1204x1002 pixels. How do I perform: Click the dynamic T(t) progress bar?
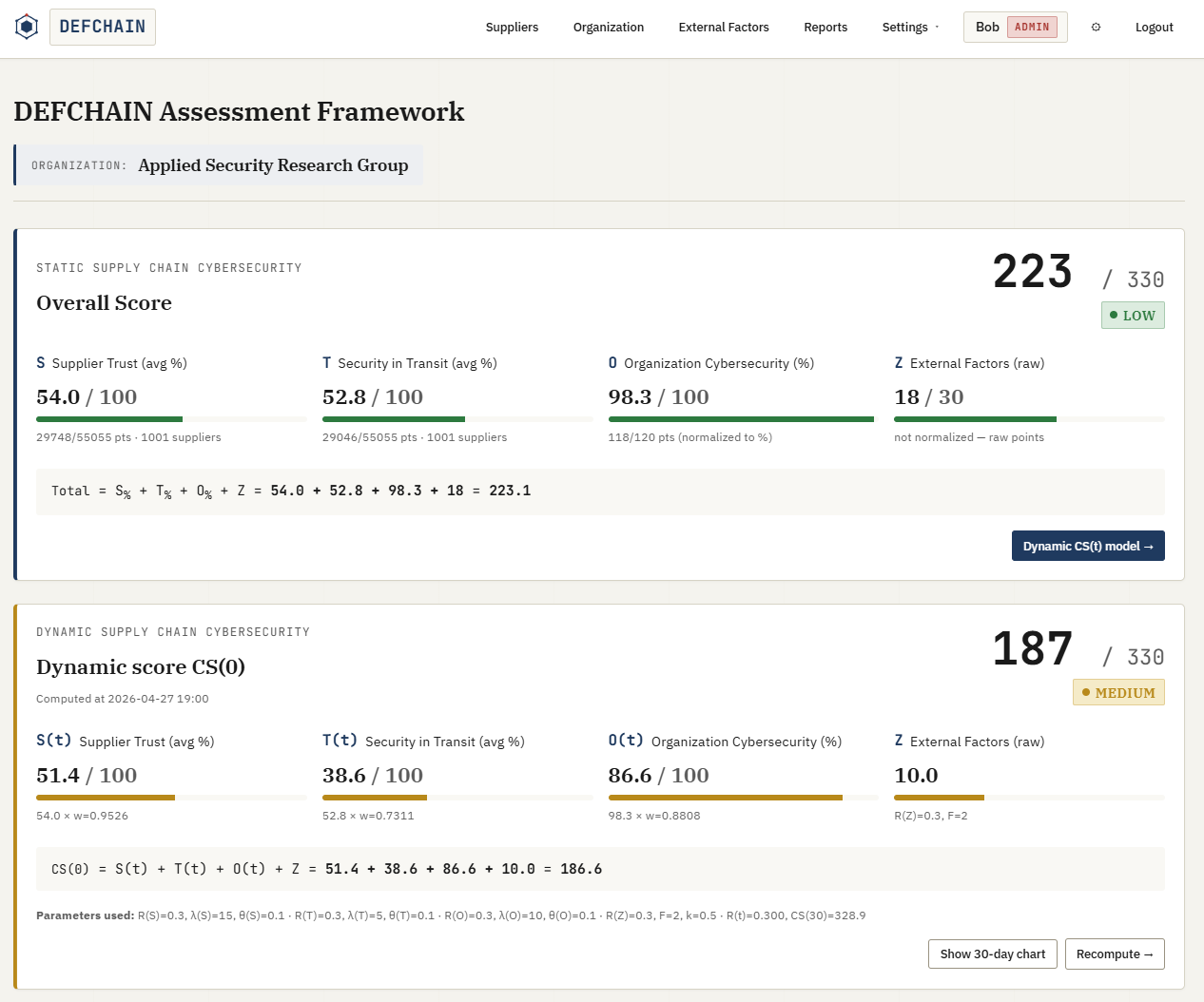coord(457,798)
